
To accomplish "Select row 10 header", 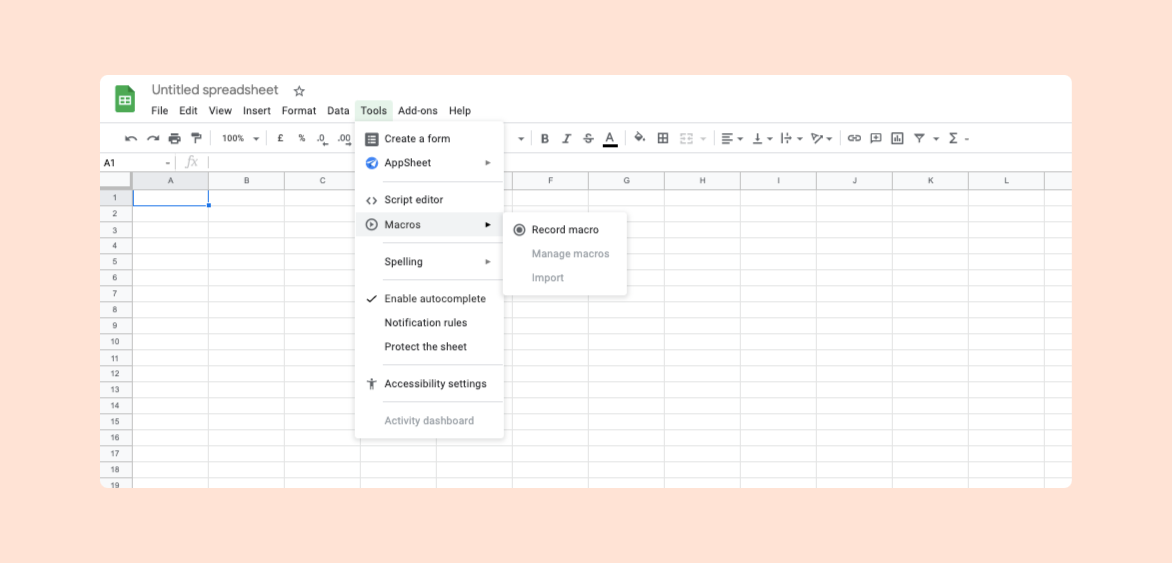I will pyautogui.click(x=116, y=342).
